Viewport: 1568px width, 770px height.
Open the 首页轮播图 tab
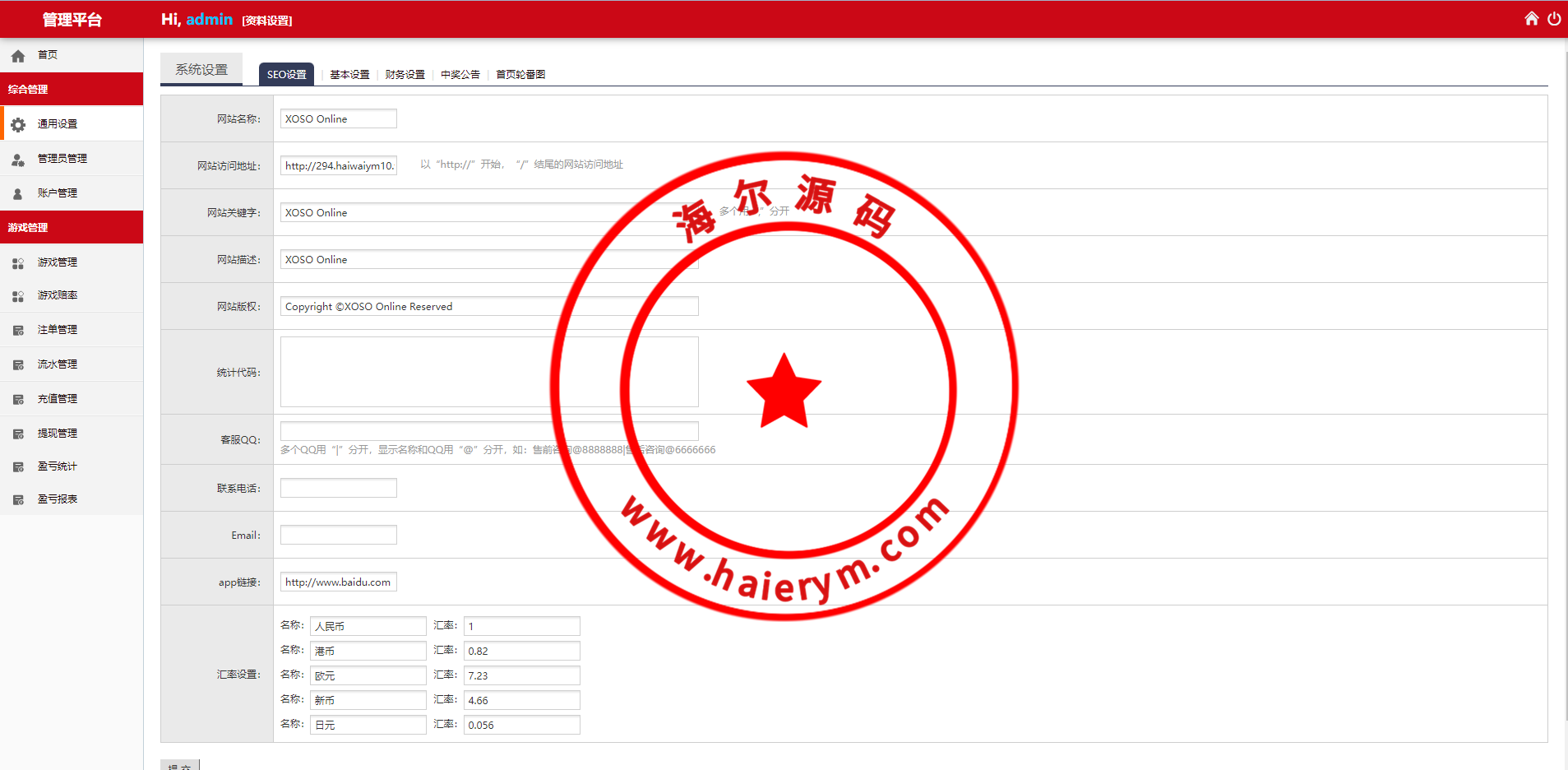520,74
